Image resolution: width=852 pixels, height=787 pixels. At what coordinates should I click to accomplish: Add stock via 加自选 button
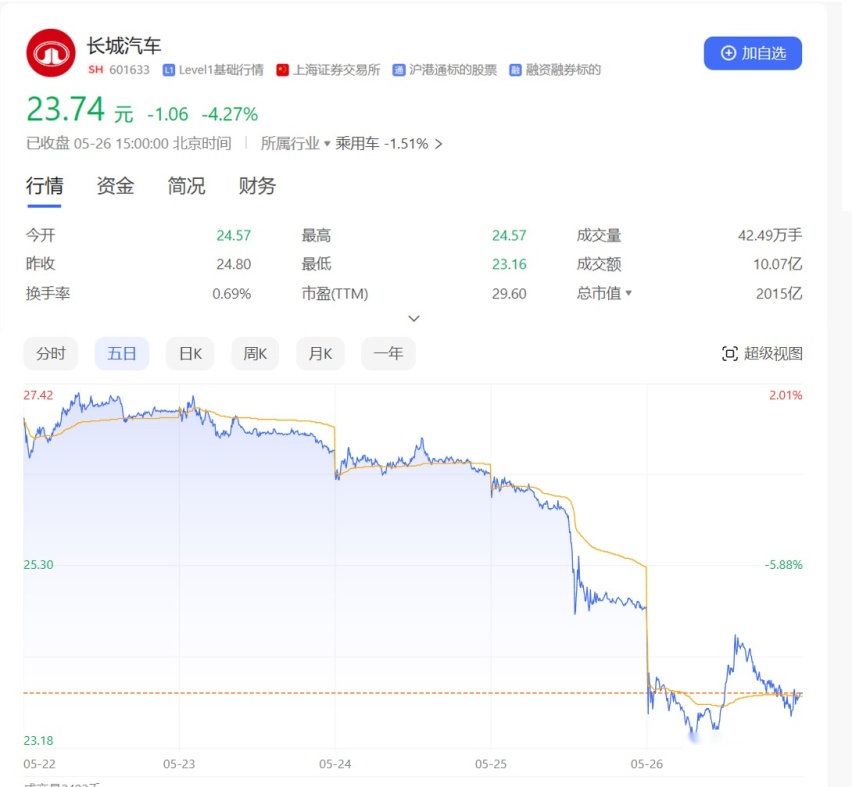pyautogui.click(x=753, y=53)
